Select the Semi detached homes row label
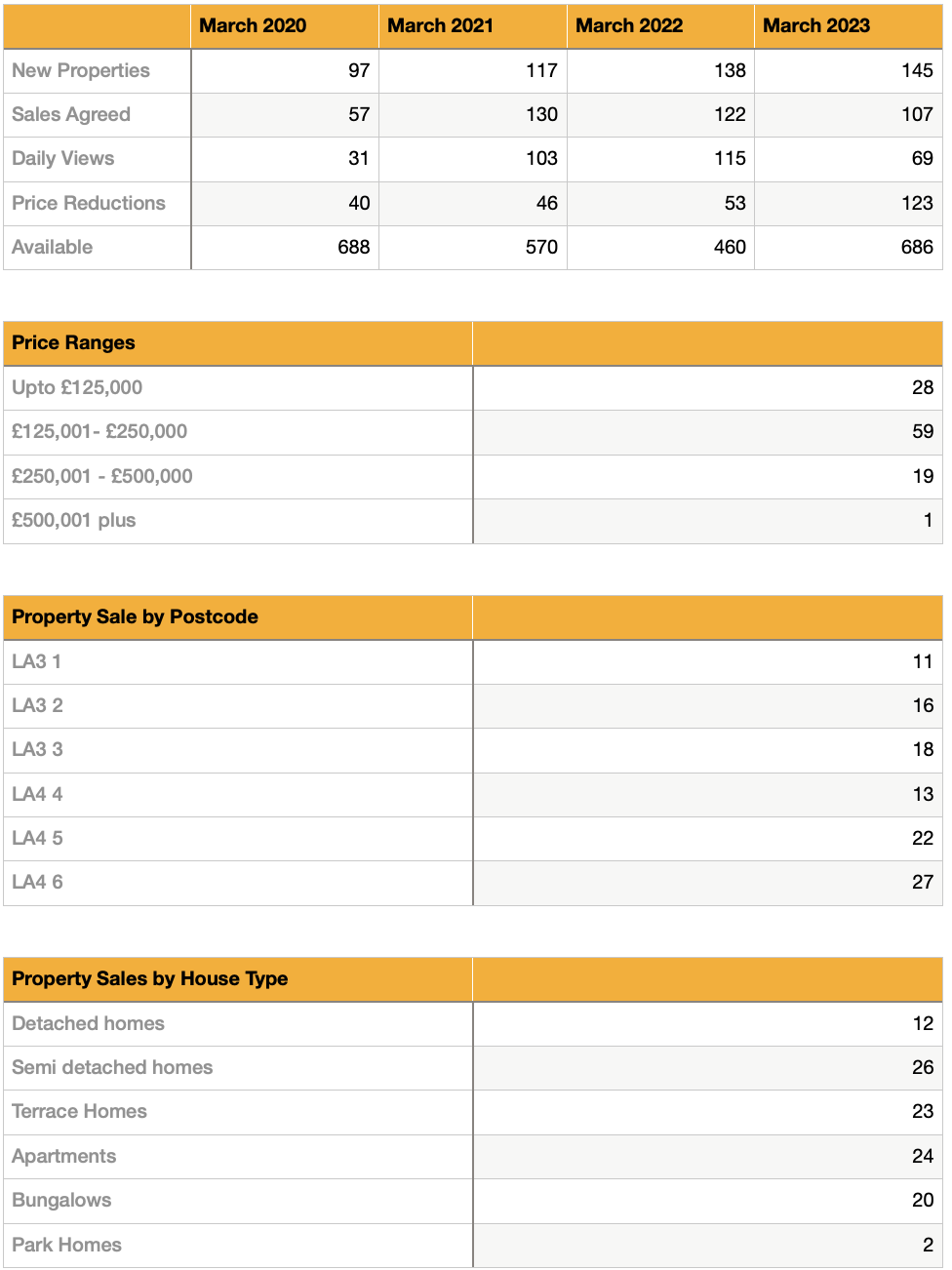952x1270 pixels. click(112, 1067)
